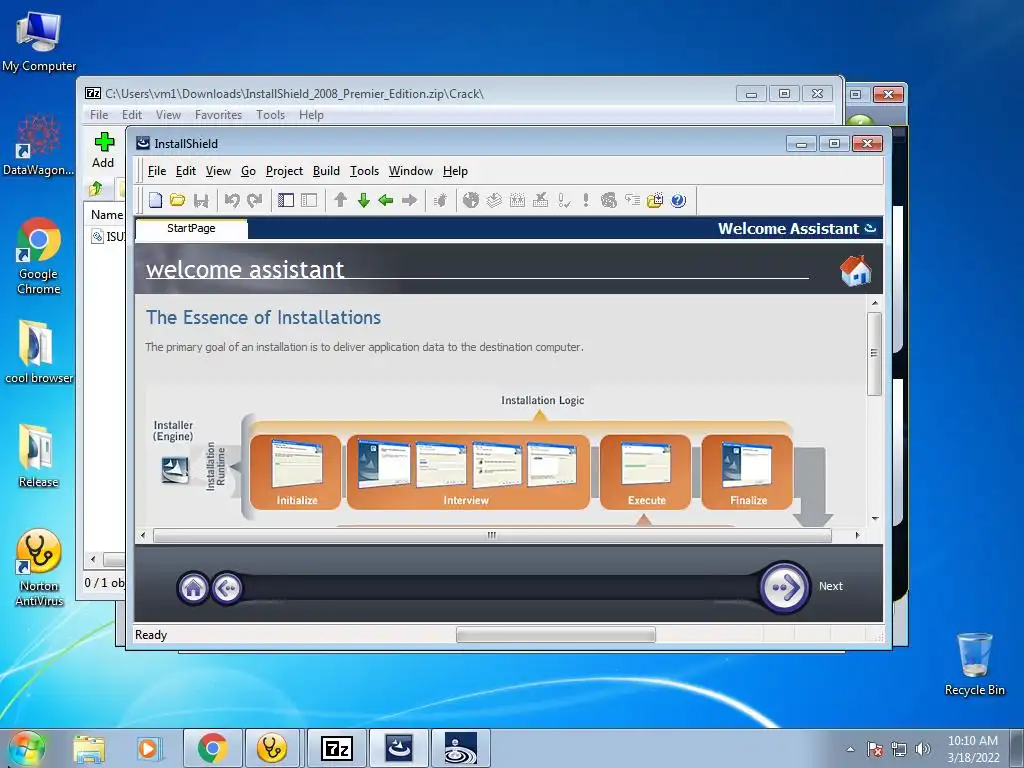Open the Edit menu in InstallShield
This screenshot has width=1024, height=768.
[185, 171]
